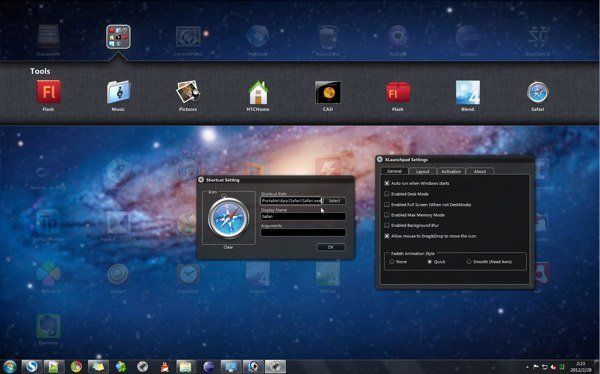Image resolution: width=600 pixels, height=374 pixels.
Task: Toggle Auto run when Windows starts checkbox
Action: (x=387, y=183)
